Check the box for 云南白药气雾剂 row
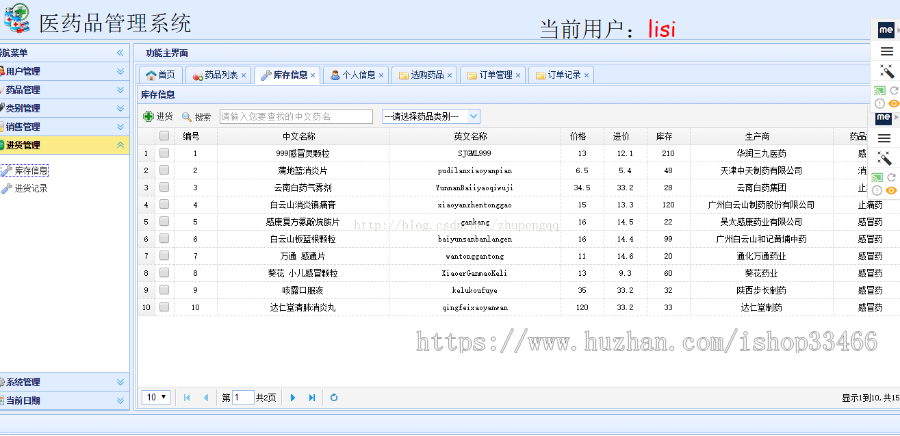The height and width of the screenshot is (436, 900). (164, 188)
